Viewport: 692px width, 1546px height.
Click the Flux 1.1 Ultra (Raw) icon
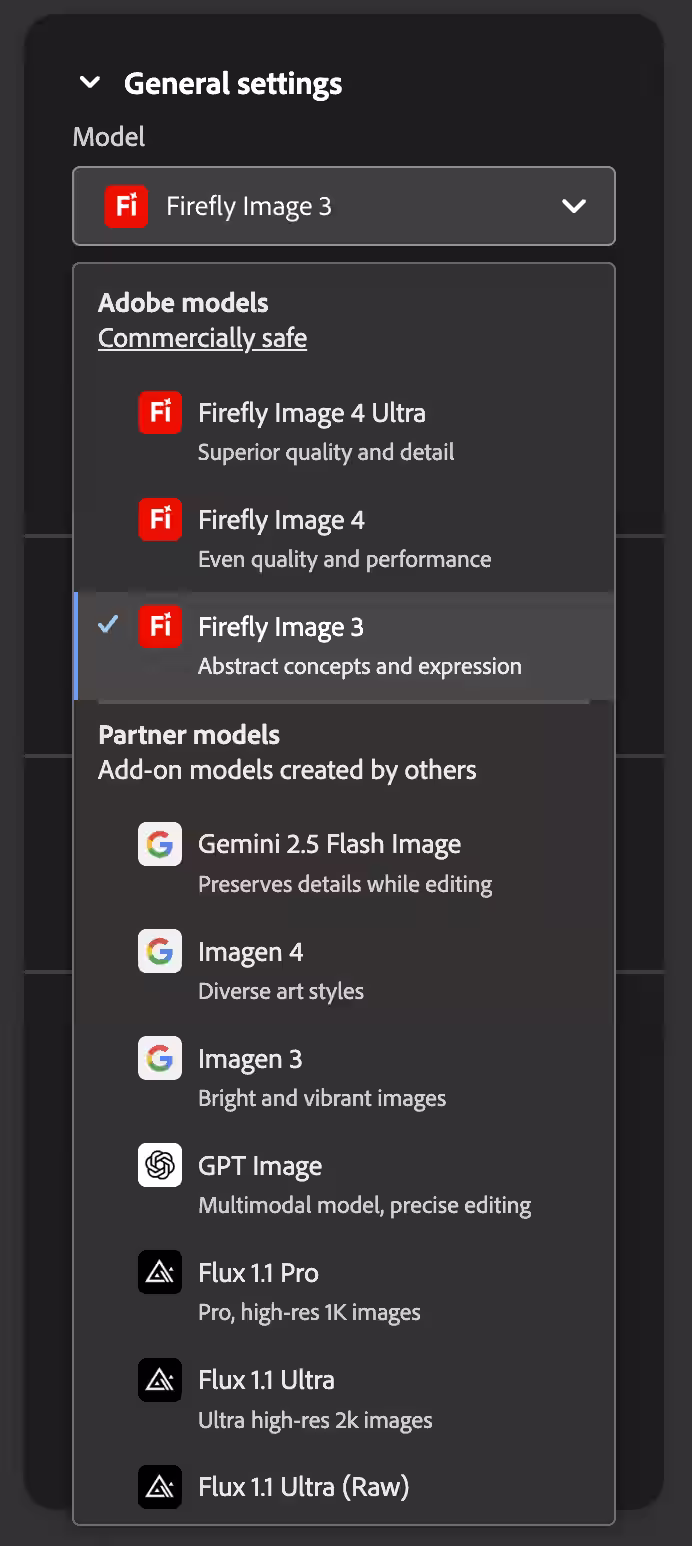[x=160, y=1487]
